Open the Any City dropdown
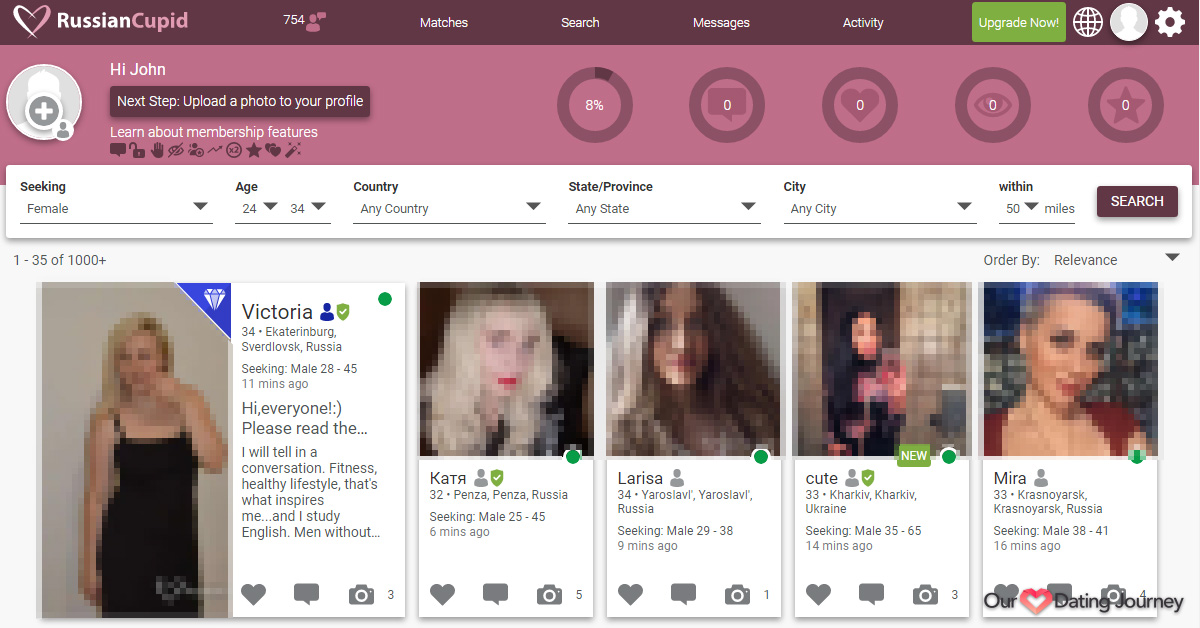 coord(880,208)
